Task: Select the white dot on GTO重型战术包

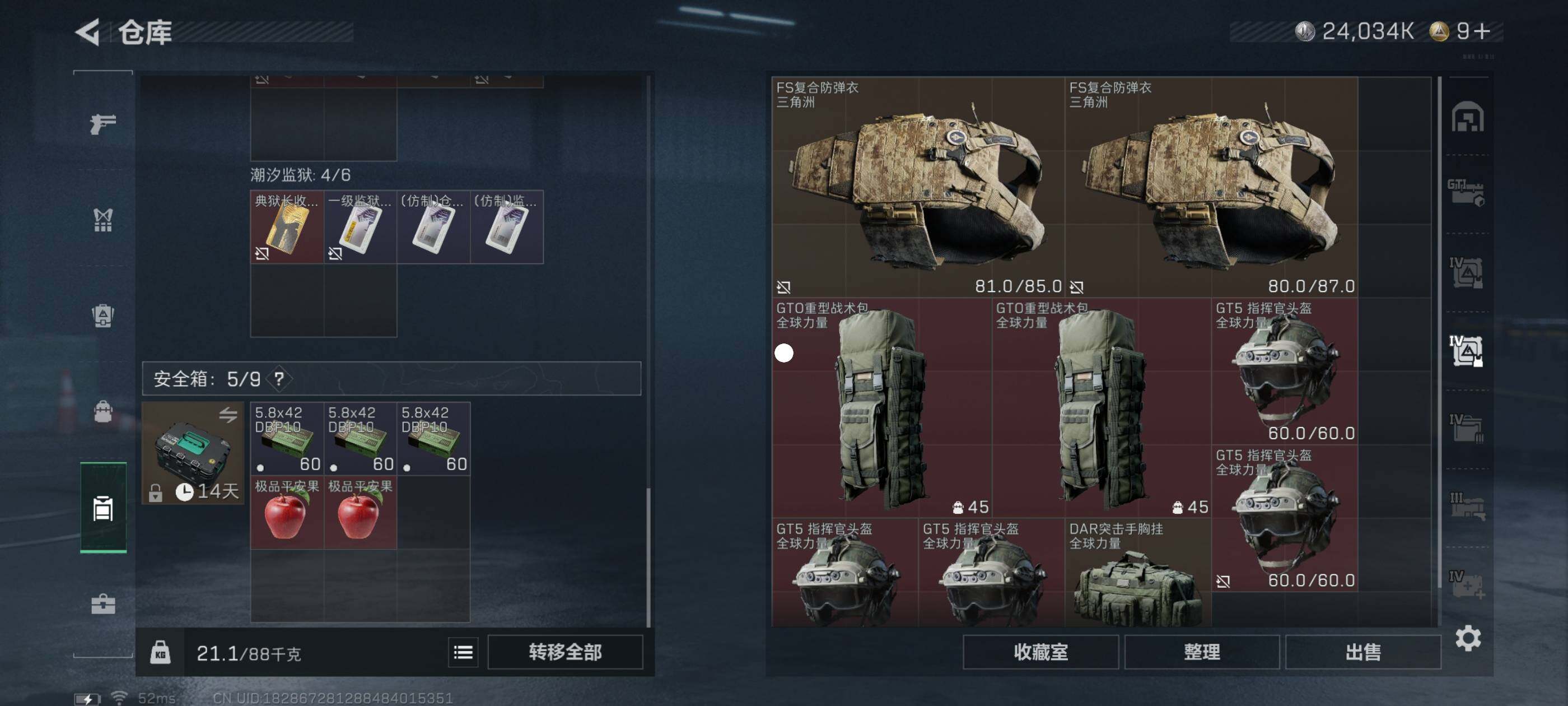Action: point(784,352)
